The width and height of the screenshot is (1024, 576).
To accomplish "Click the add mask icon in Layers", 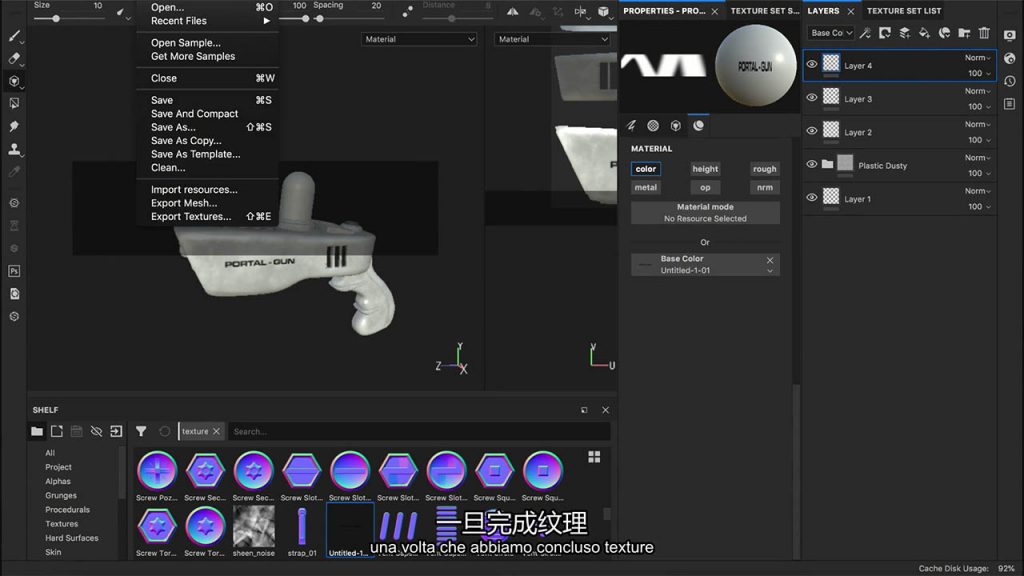I will click(x=885, y=33).
